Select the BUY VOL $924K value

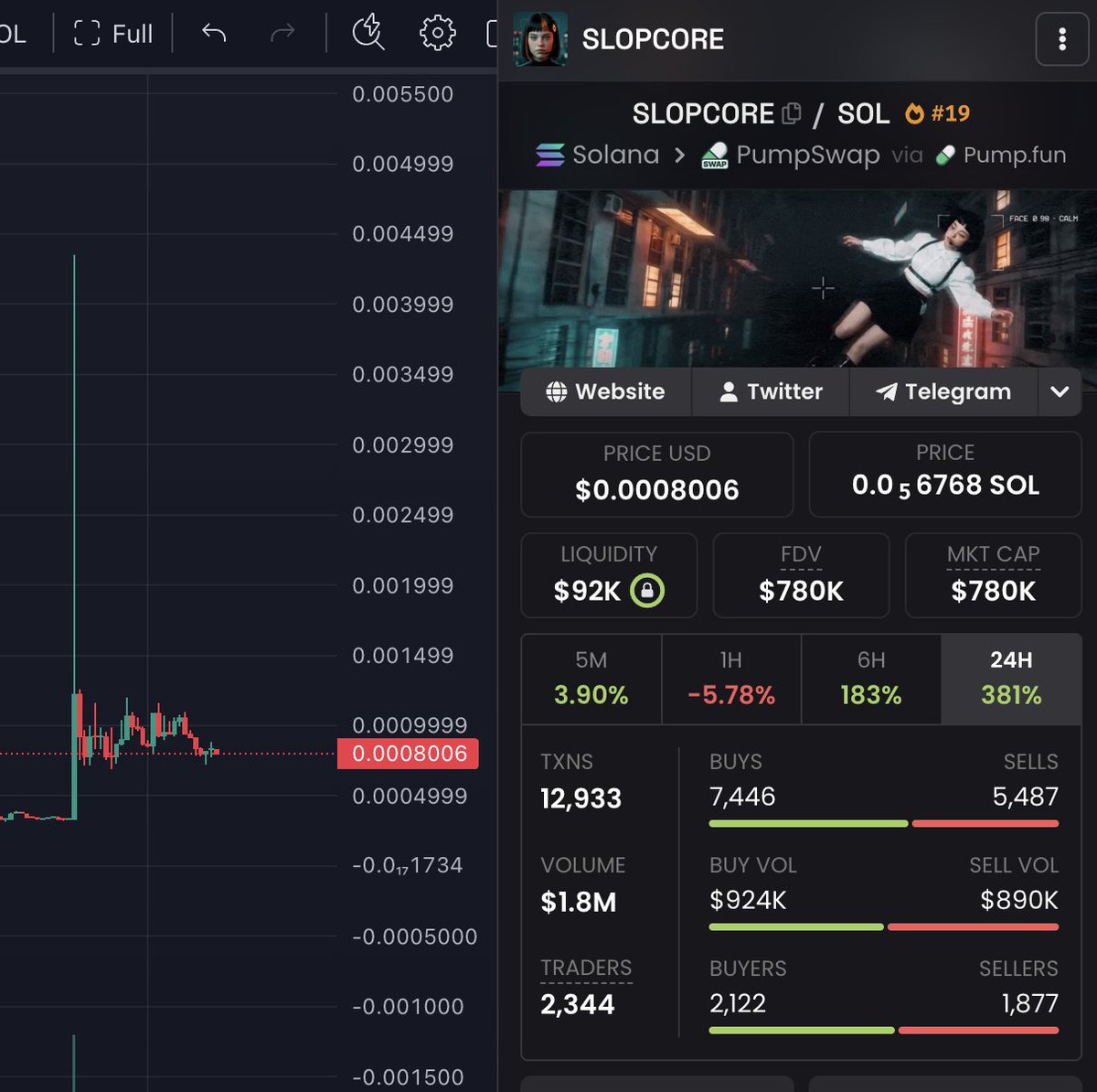point(748,900)
